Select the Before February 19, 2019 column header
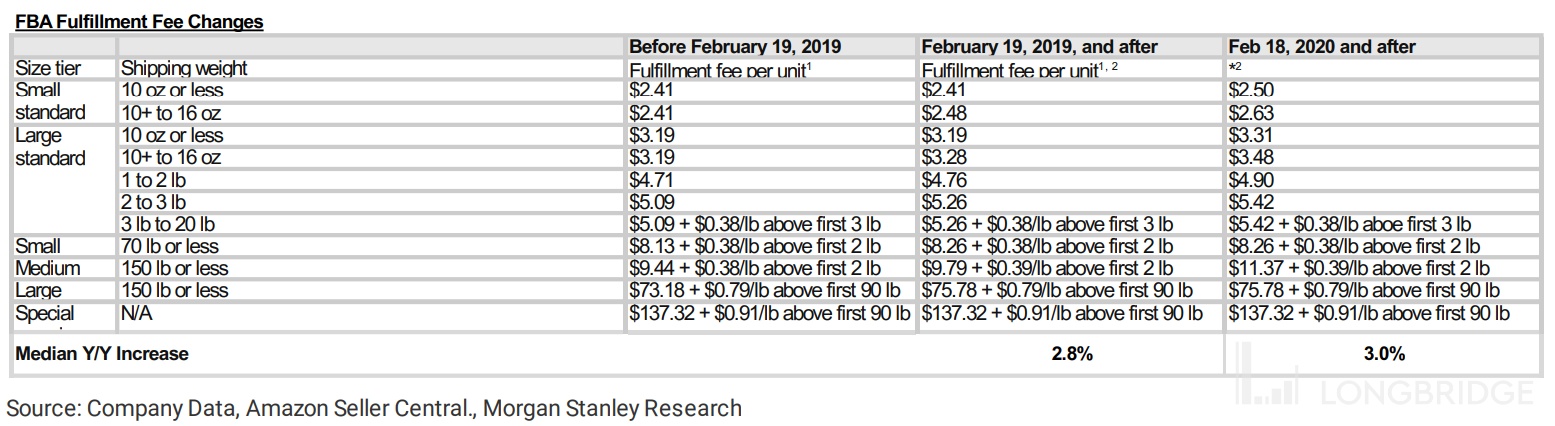 pyautogui.click(x=735, y=47)
